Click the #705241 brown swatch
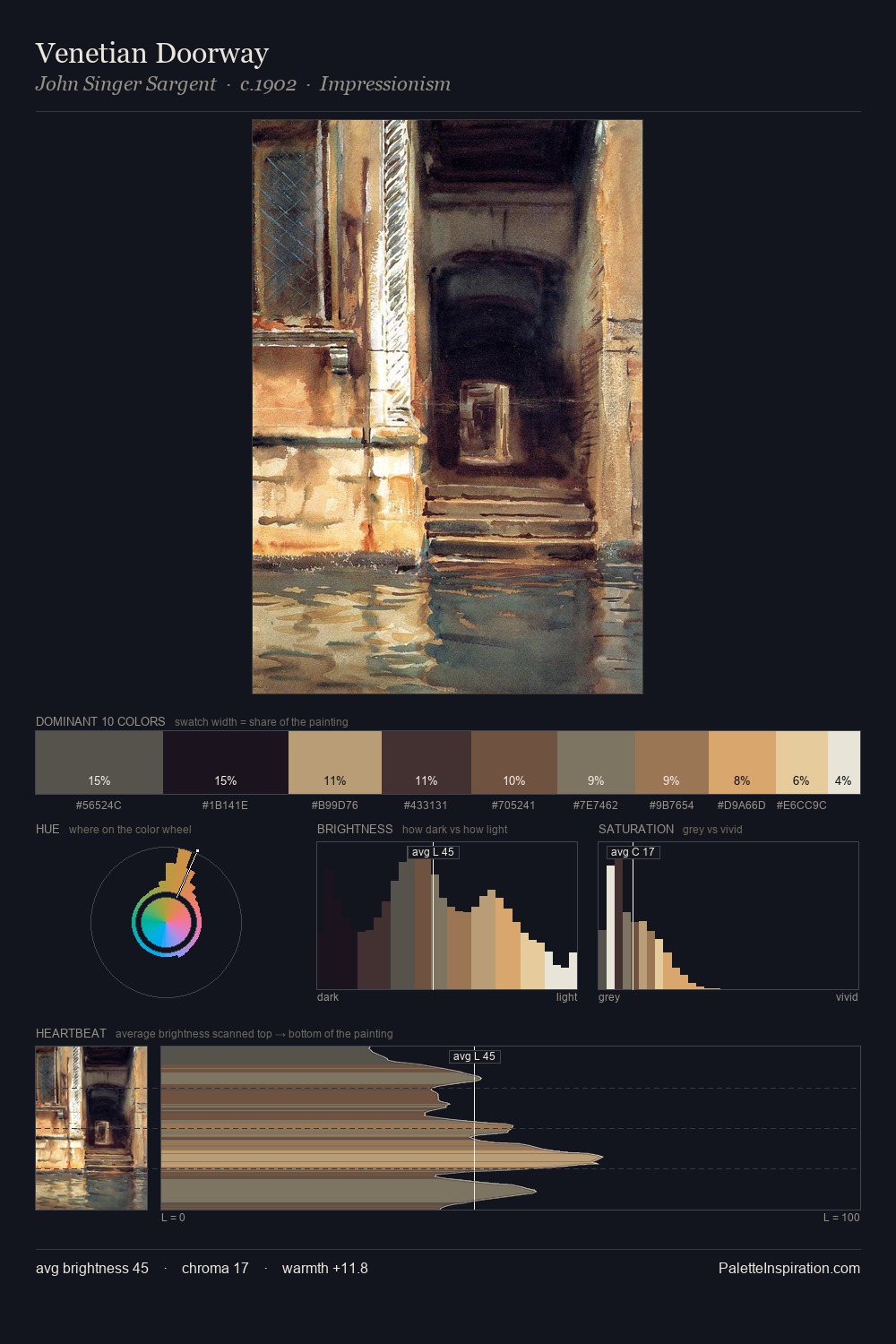Image resolution: width=896 pixels, height=1344 pixels. (514, 762)
